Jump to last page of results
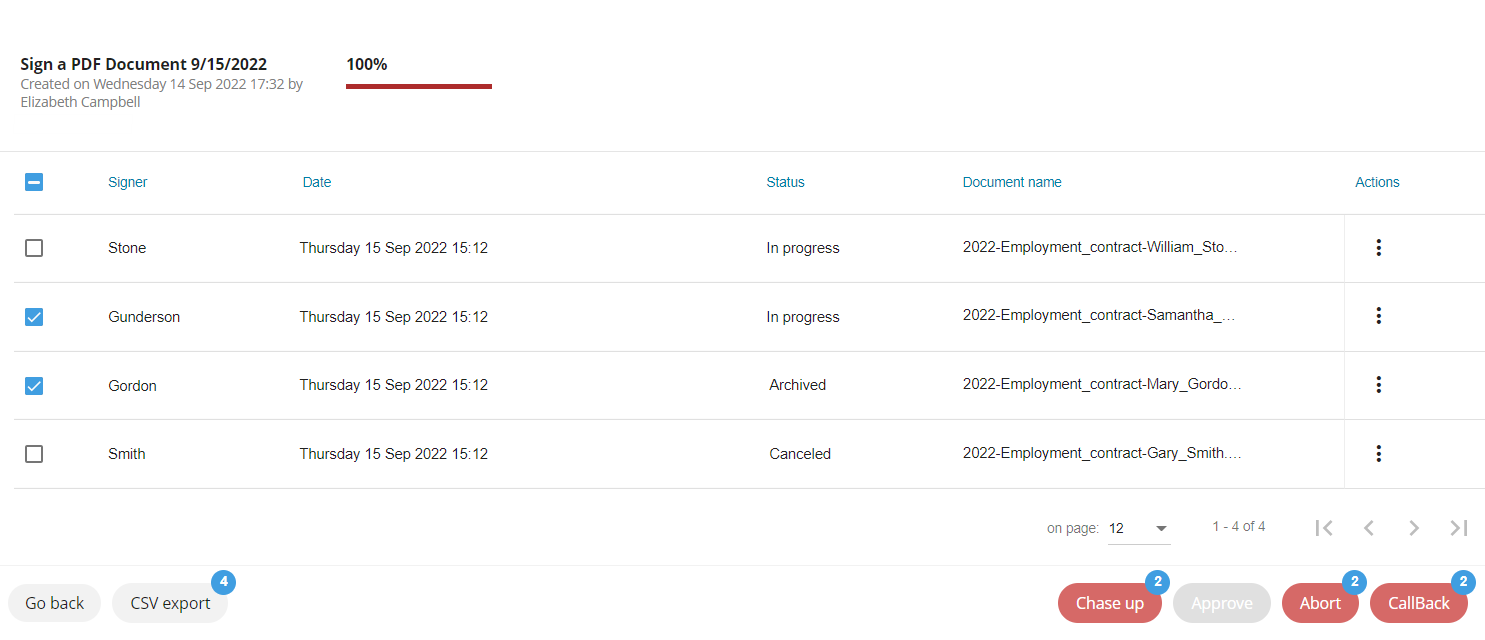Viewport: 1485px width, 640px height. pos(1459,528)
